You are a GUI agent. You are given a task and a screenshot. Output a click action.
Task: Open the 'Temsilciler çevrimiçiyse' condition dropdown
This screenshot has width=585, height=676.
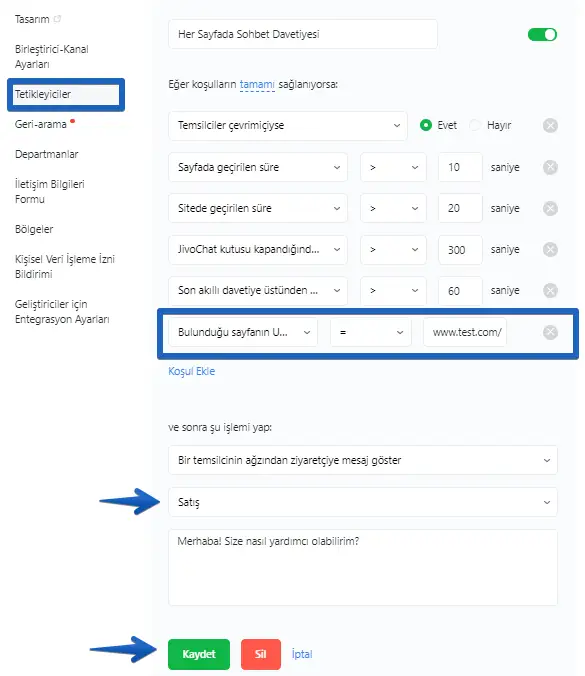point(288,125)
